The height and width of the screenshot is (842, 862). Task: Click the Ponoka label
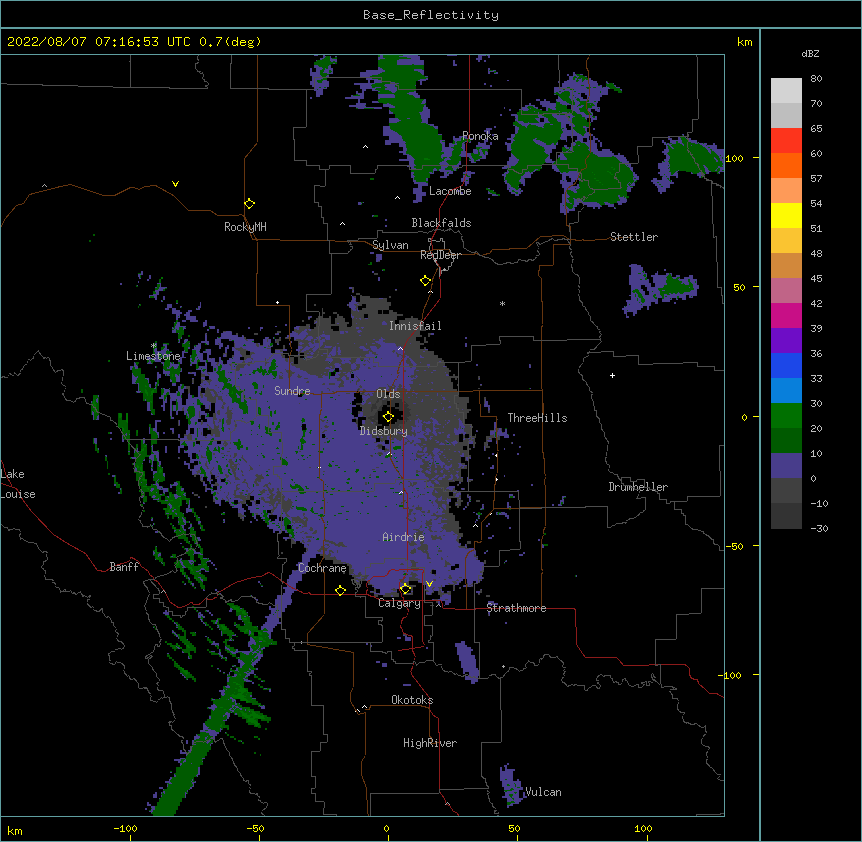(480, 136)
